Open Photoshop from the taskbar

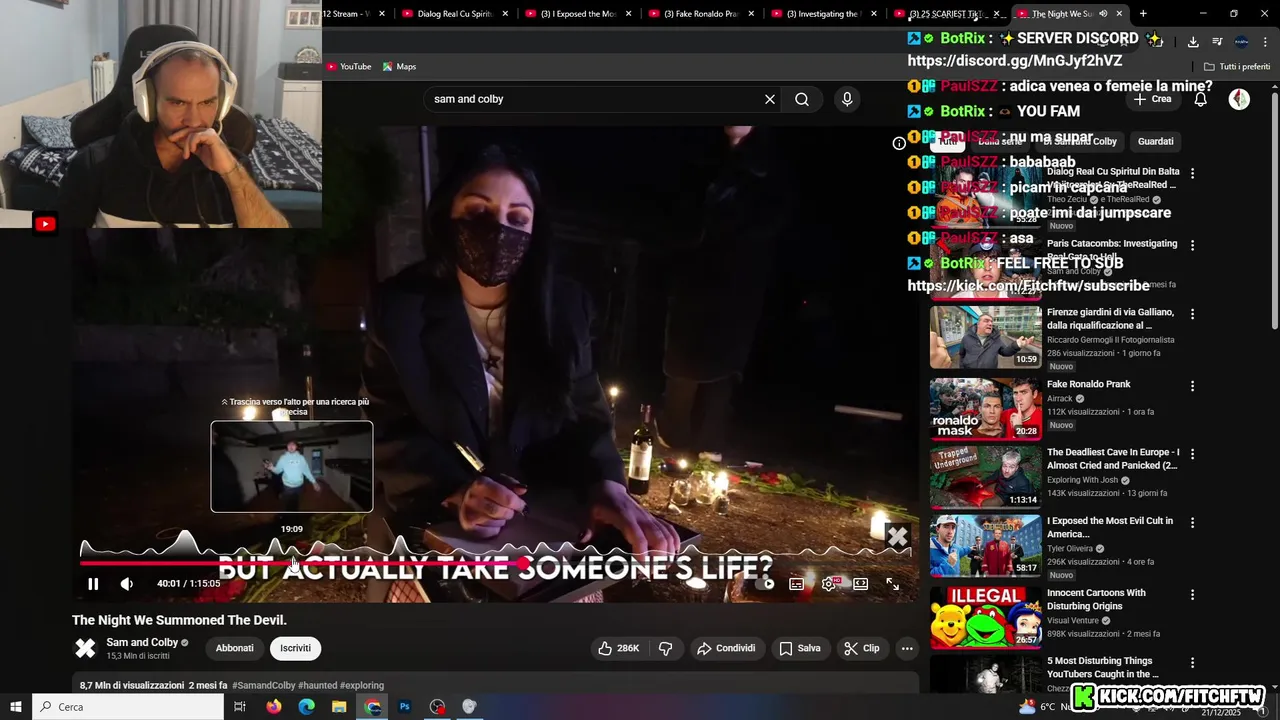coord(405,707)
